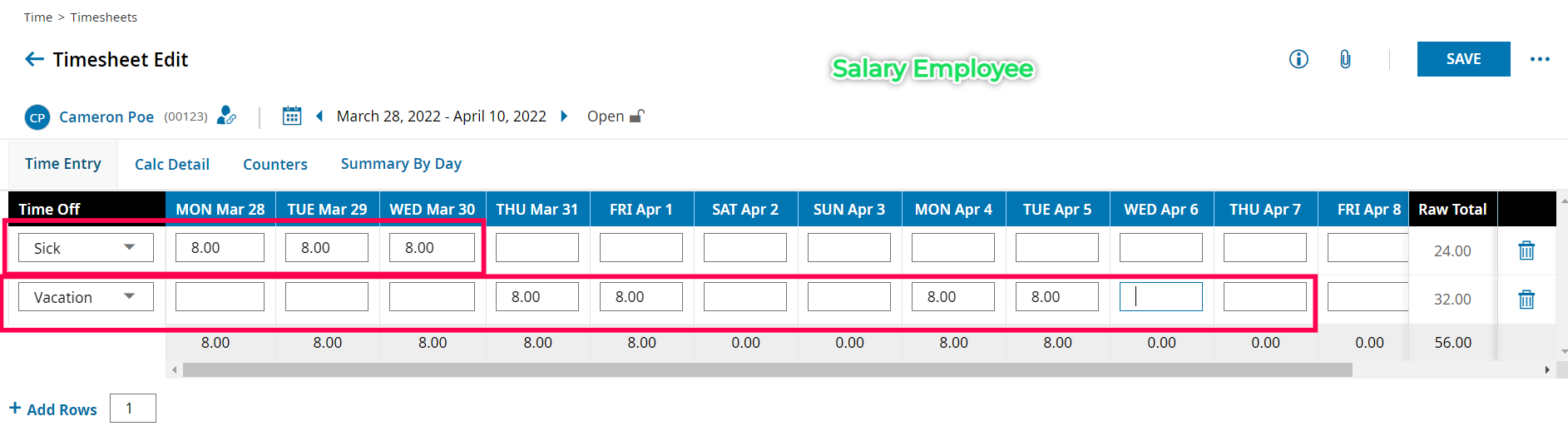Click the Add Rows link
Screen dimensions: 1568x441
coord(62,409)
